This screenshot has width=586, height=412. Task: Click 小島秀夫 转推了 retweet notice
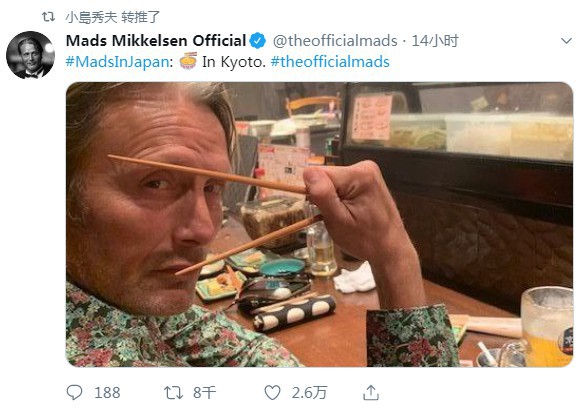(x=112, y=17)
